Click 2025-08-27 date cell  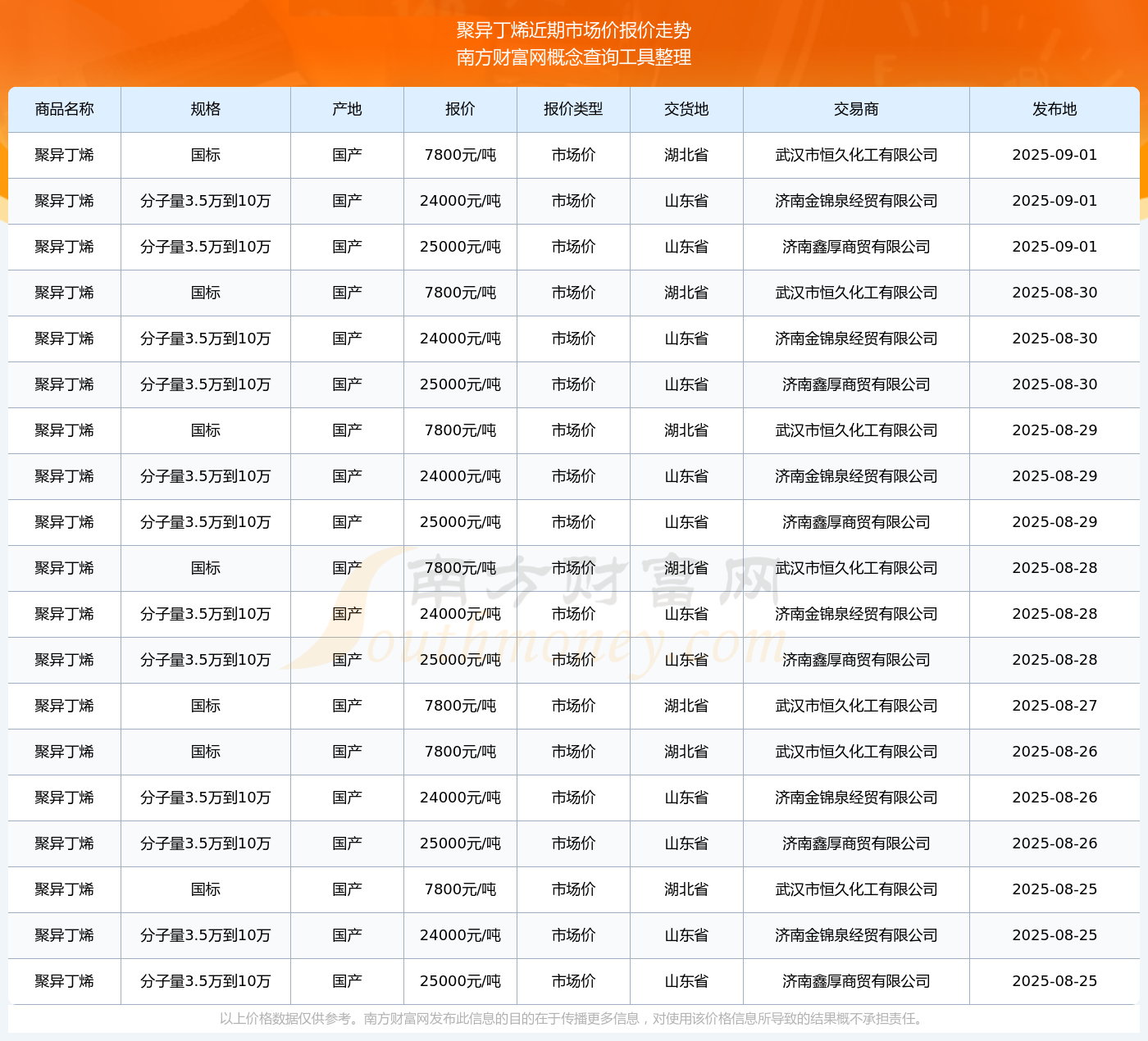1055,706
